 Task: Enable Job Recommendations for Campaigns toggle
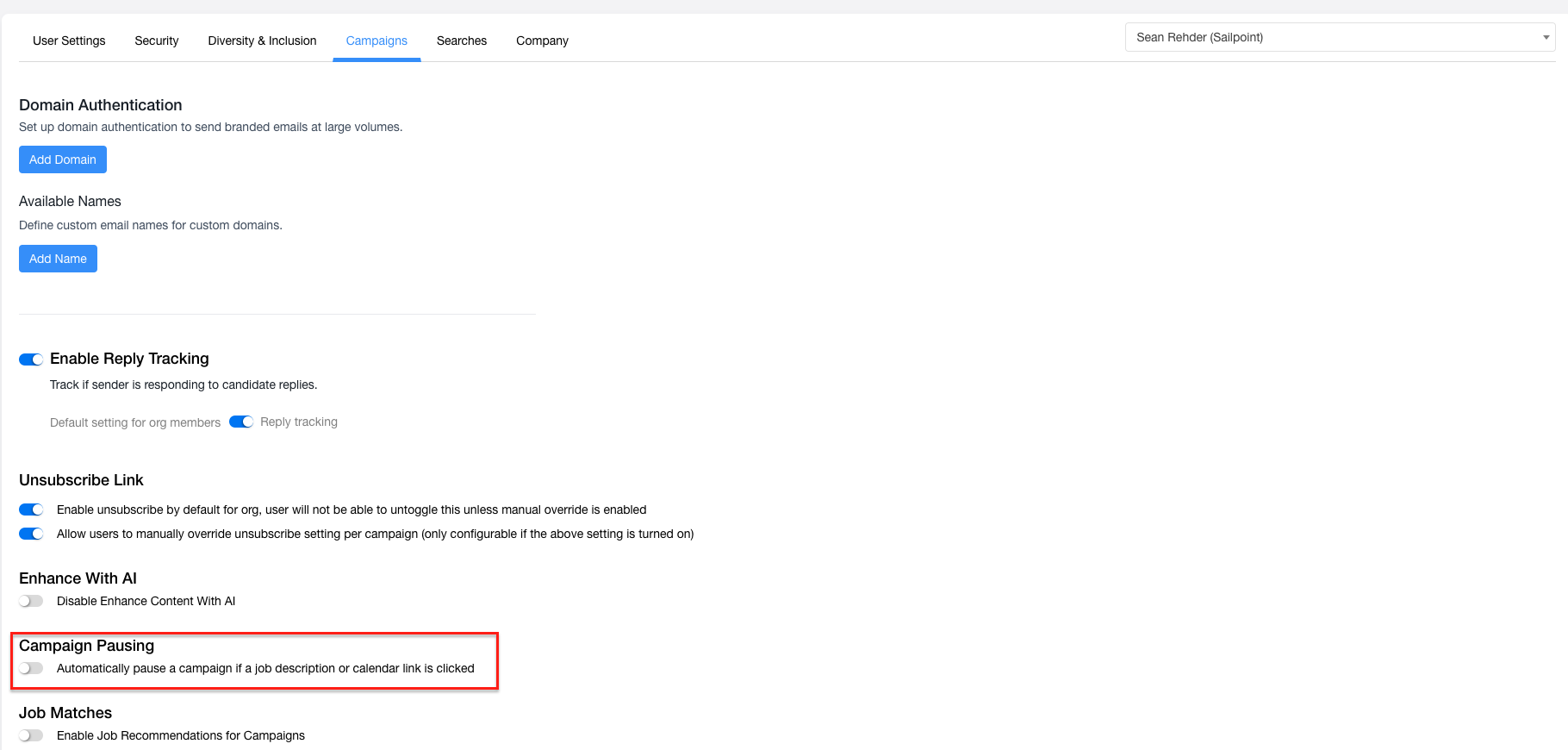(31, 735)
